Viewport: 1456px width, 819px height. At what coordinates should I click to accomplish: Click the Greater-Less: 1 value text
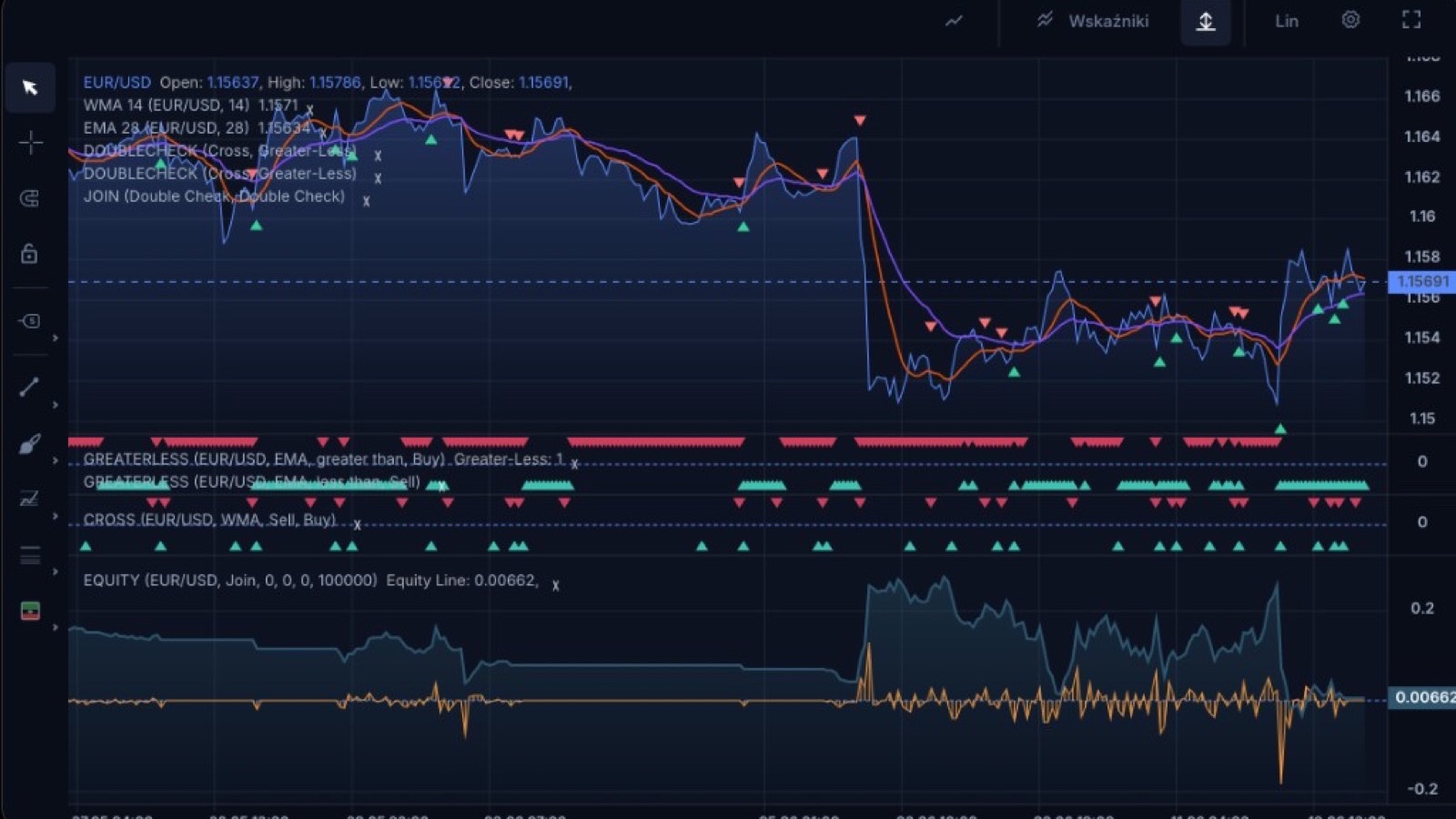(509, 459)
